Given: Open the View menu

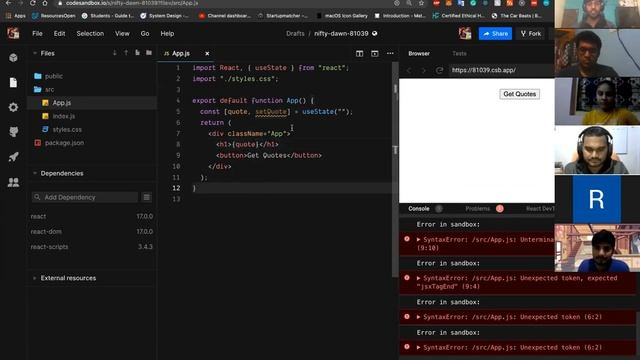Looking at the screenshot, I should click(122, 33).
